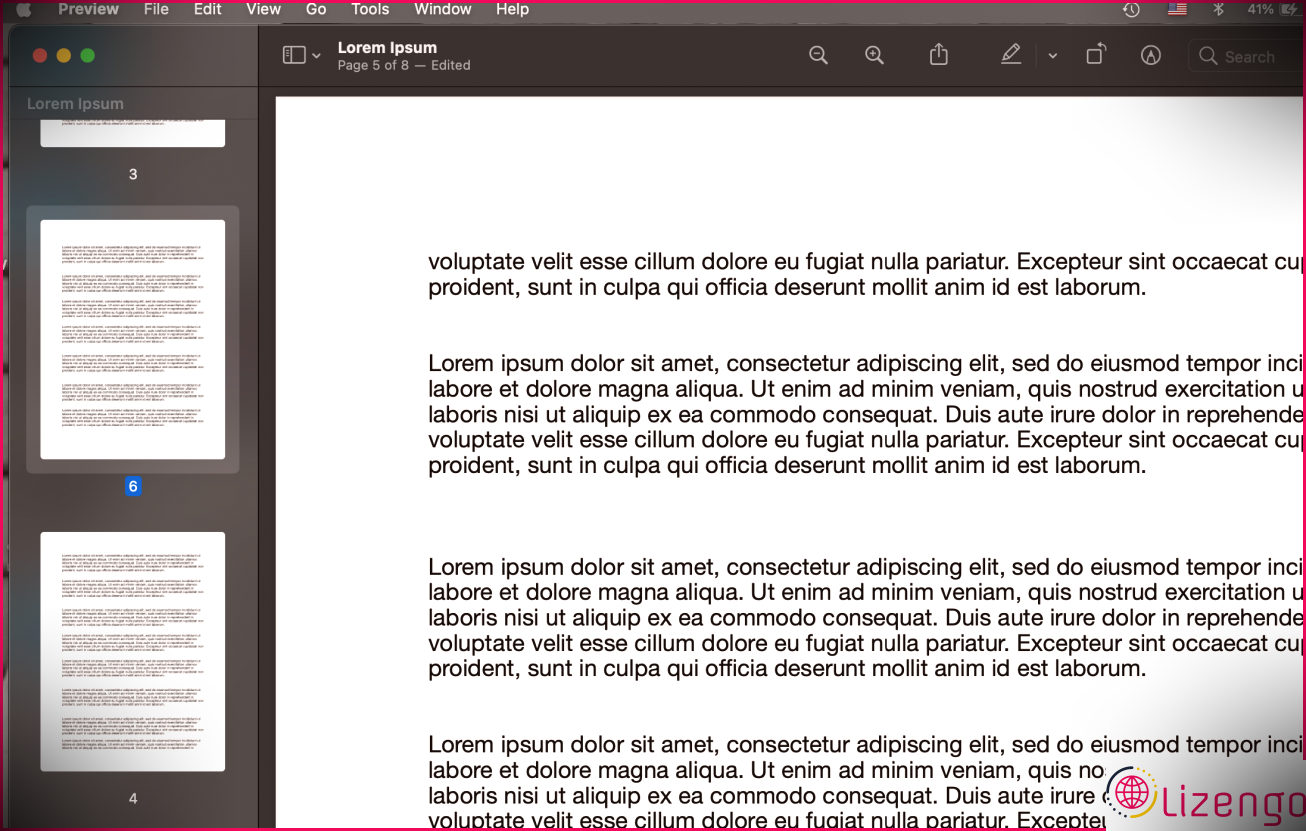This screenshot has width=1306, height=831.
Task: Select the page 4 thumbnail
Action: (133, 651)
